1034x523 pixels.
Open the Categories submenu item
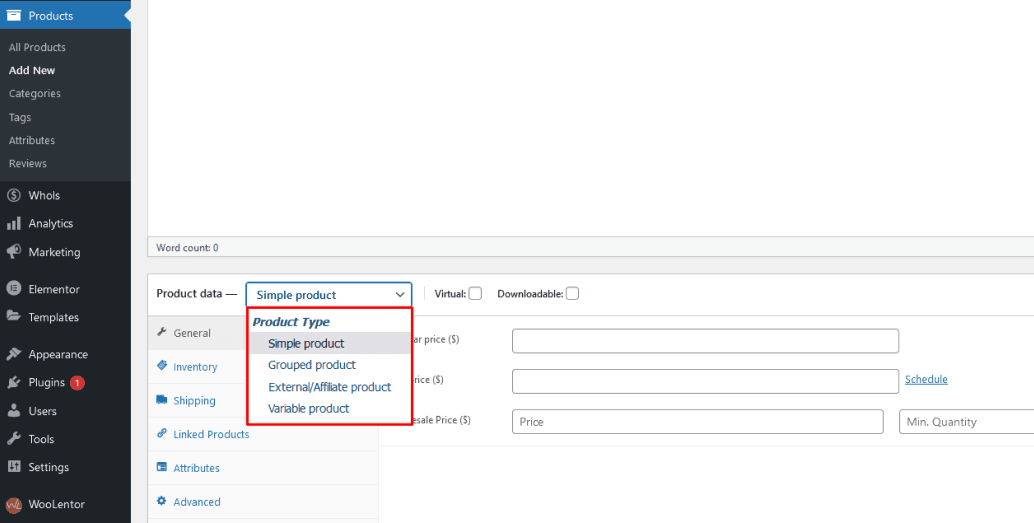pyautogui.click(x=35, y=94)
